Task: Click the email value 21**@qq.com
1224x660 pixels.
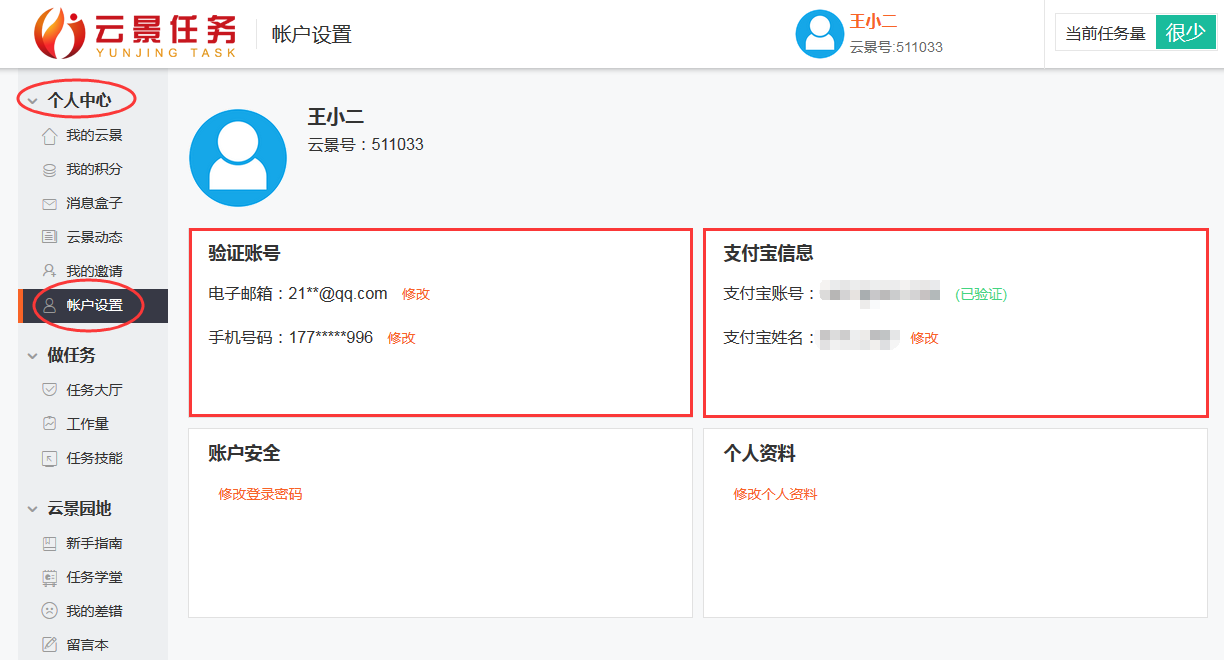Action: pos(338,293)
